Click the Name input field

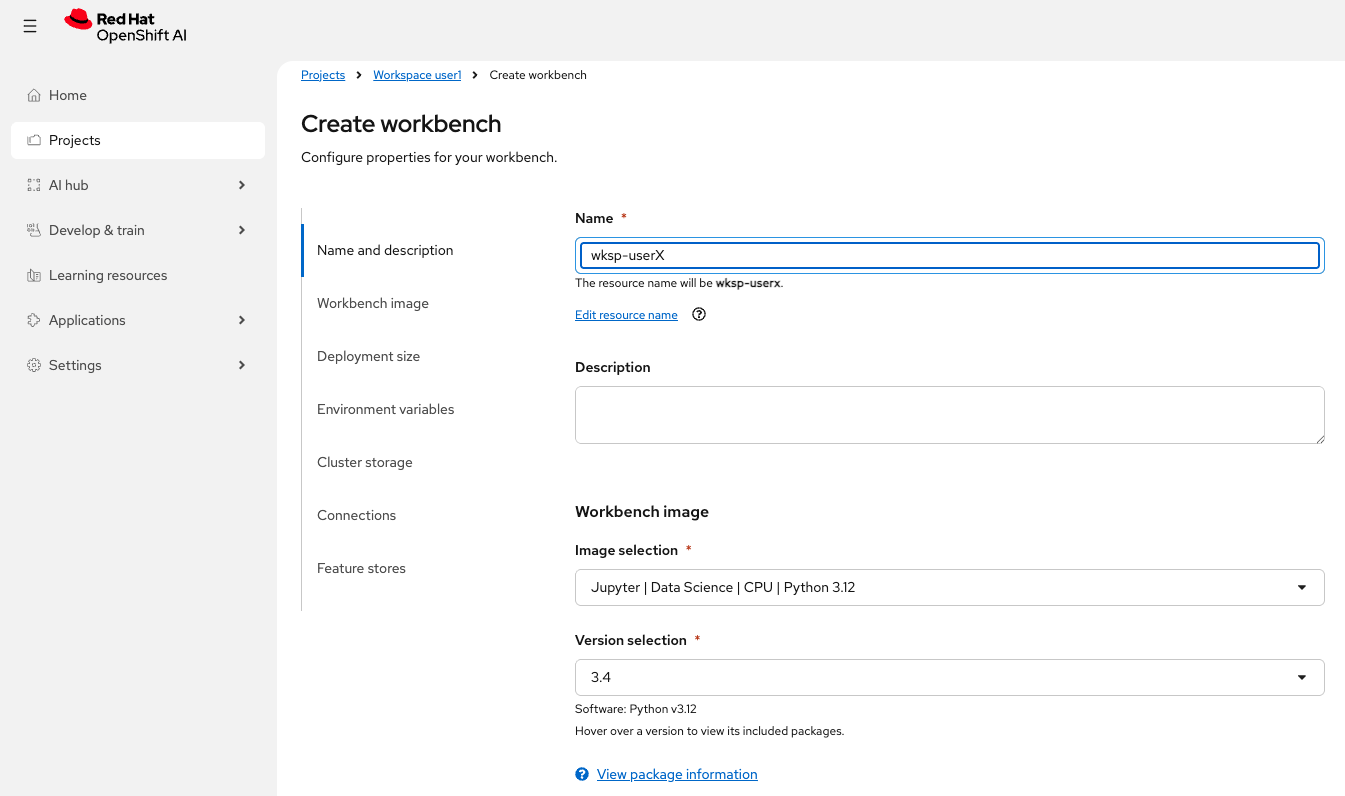pyautogui.click(x=949, y=255)
